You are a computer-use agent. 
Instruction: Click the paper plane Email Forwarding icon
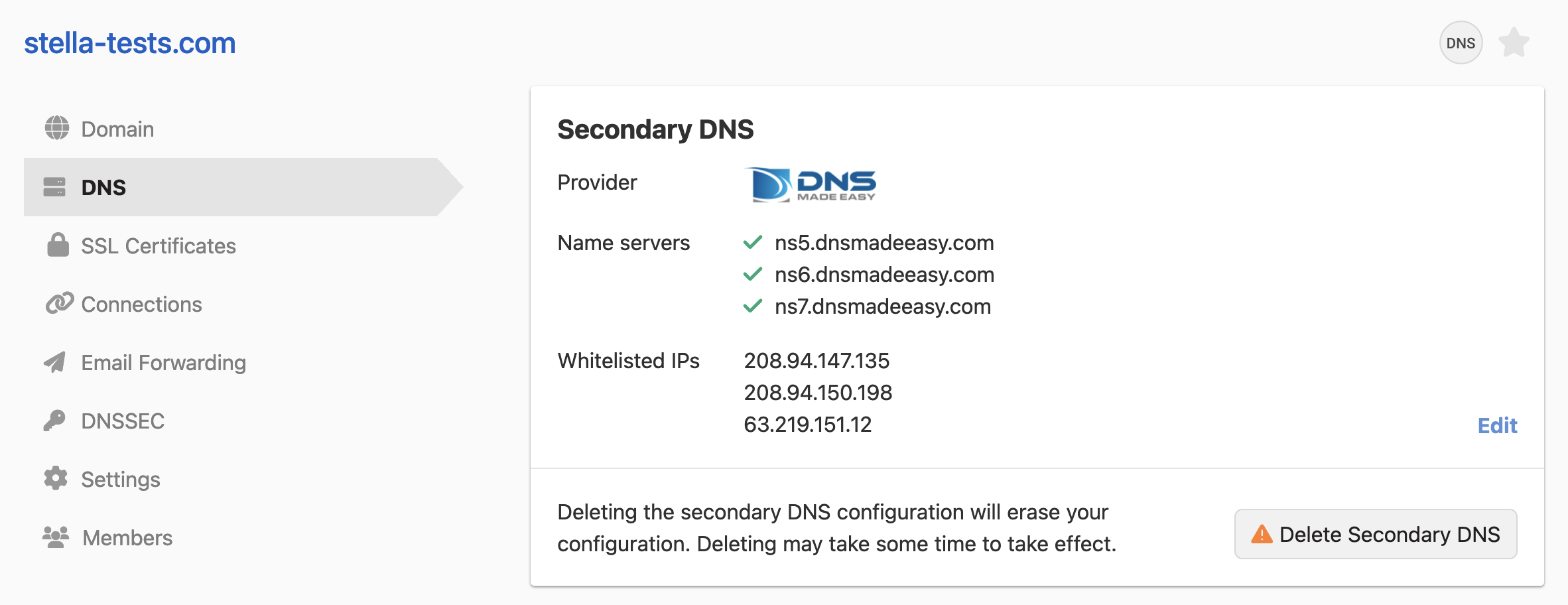pos(55,362)
